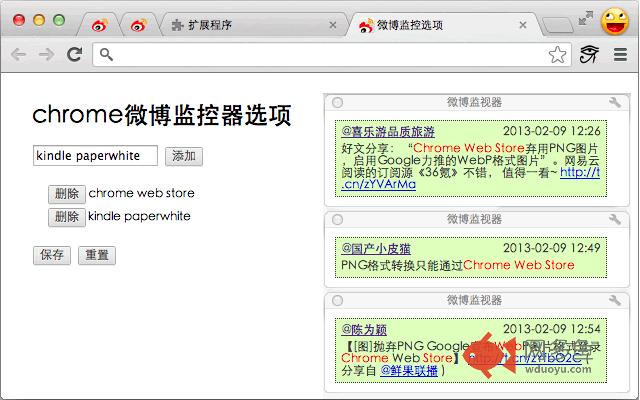
Task: Open the Chrome hamburger menu
Action: 620,54
